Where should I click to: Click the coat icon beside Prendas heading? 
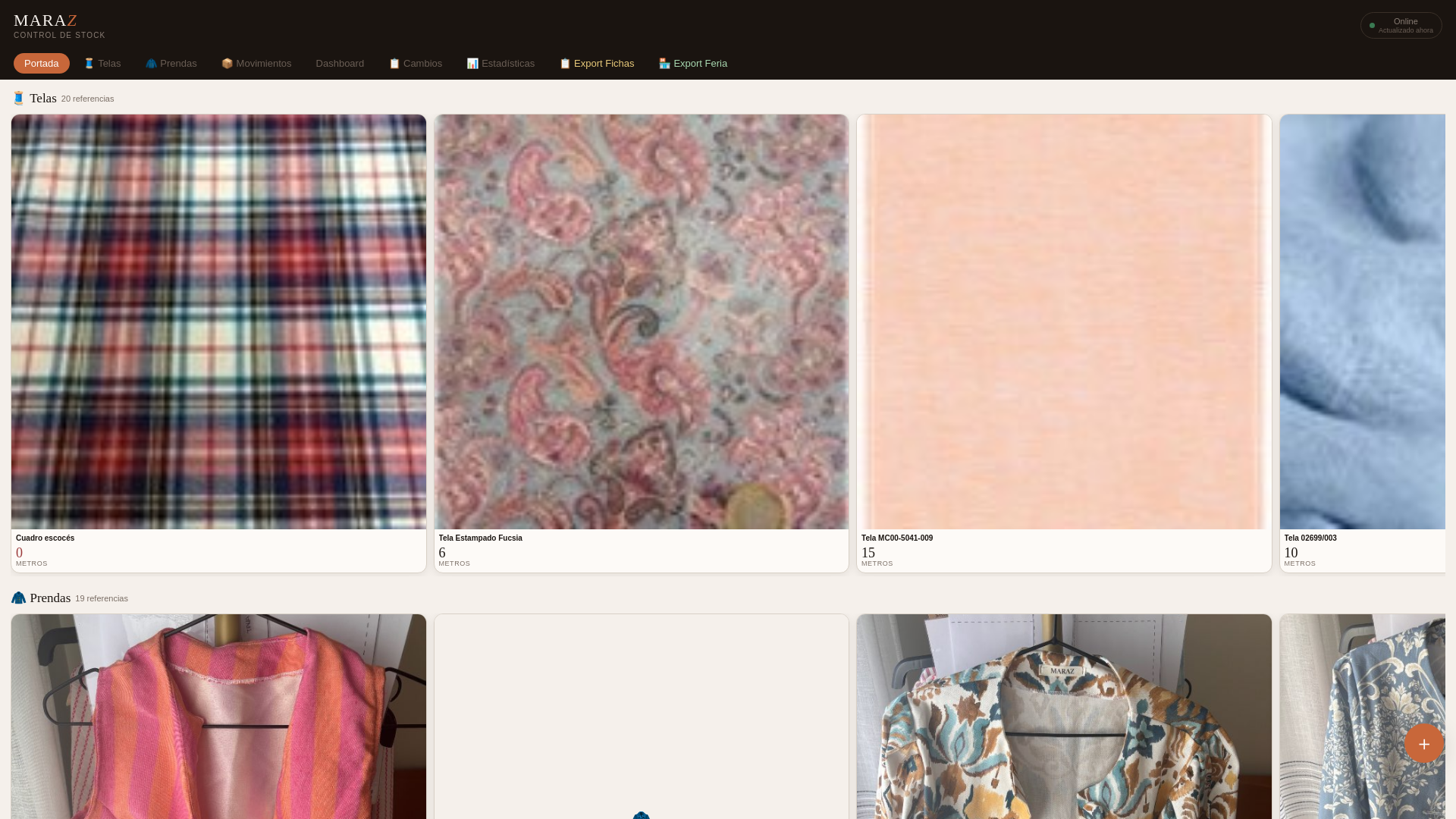point(19,598)
